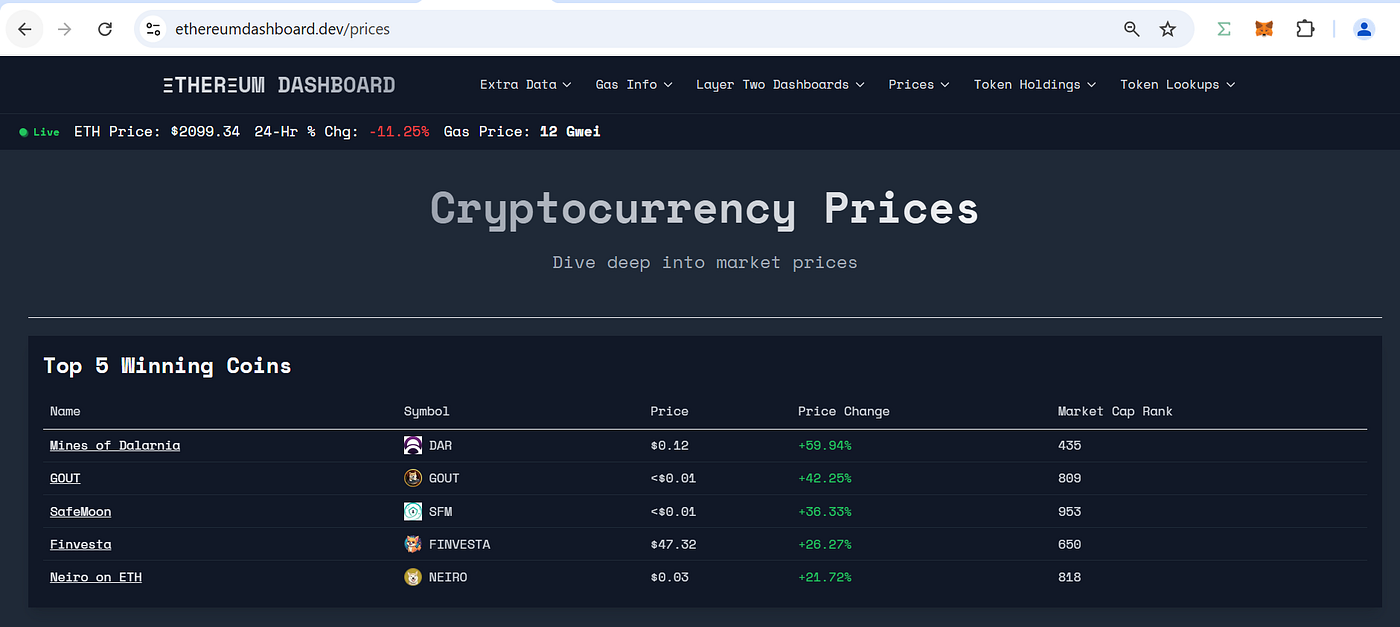Click the Name column header
The image size is (1400, 627).
point(65,411)
